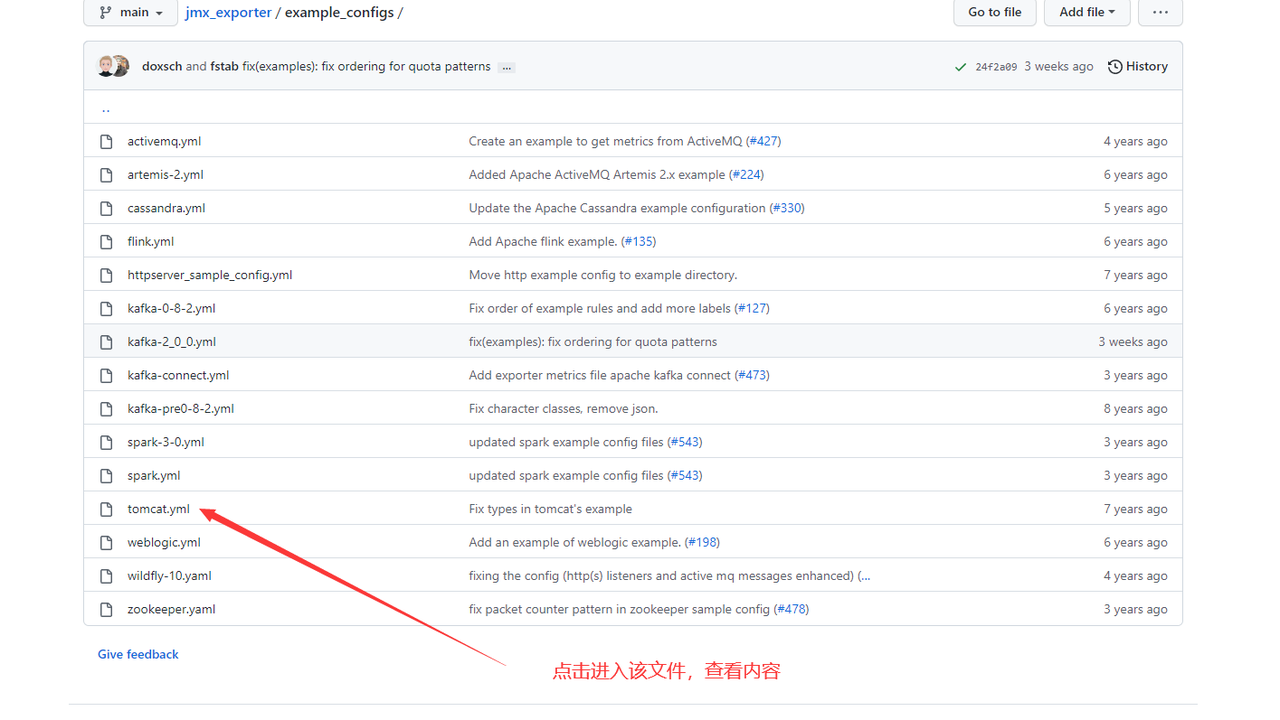Click the doxsch author name
Screen dimensions: 1280x720
[x=162, y=66]
